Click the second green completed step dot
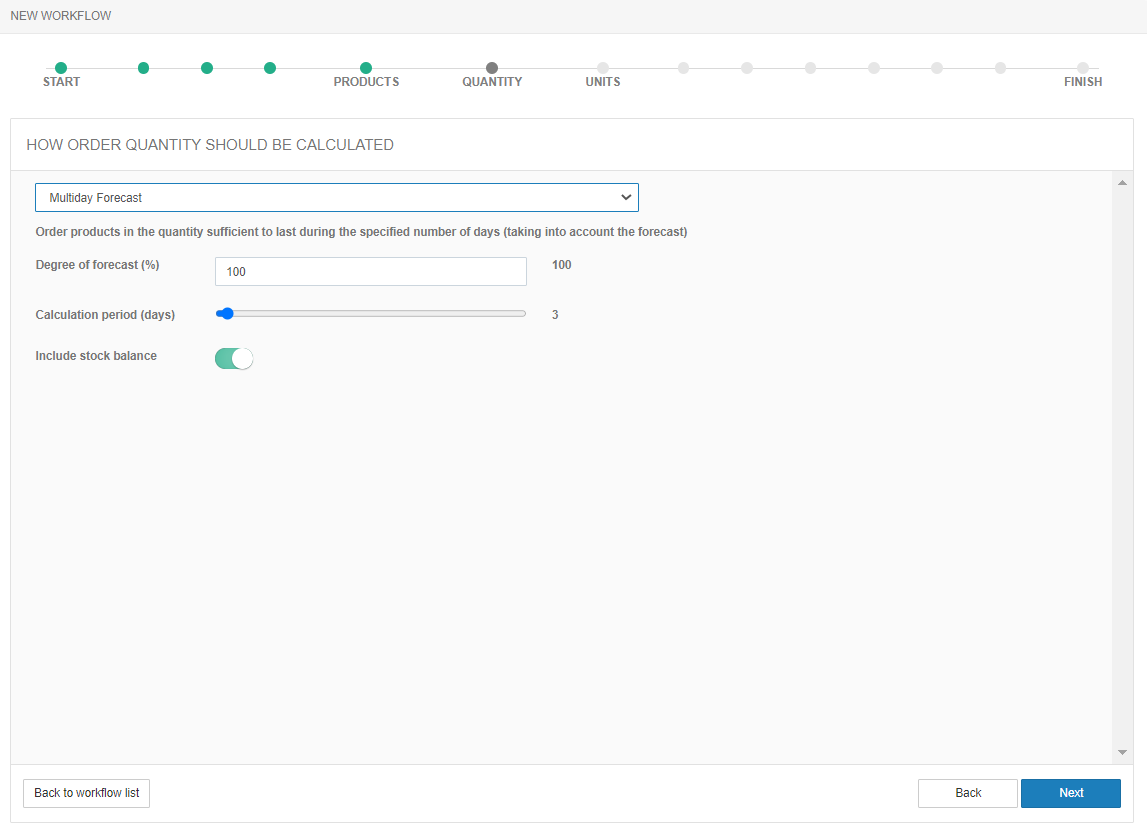The width and height of the screenshot is (1147, 834). click(x=144, y=68)
